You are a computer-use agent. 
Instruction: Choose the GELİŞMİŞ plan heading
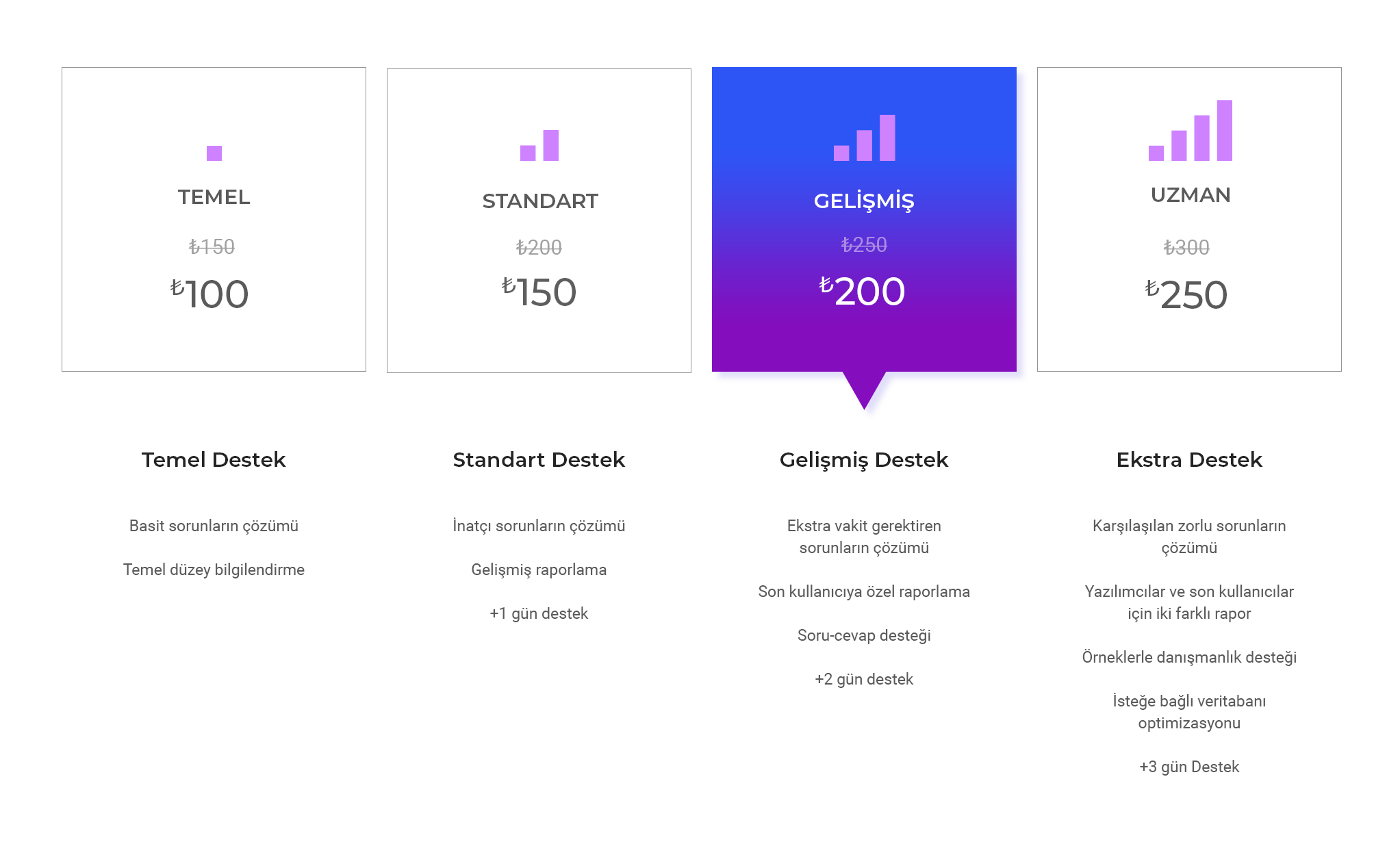tap(864, 201)
